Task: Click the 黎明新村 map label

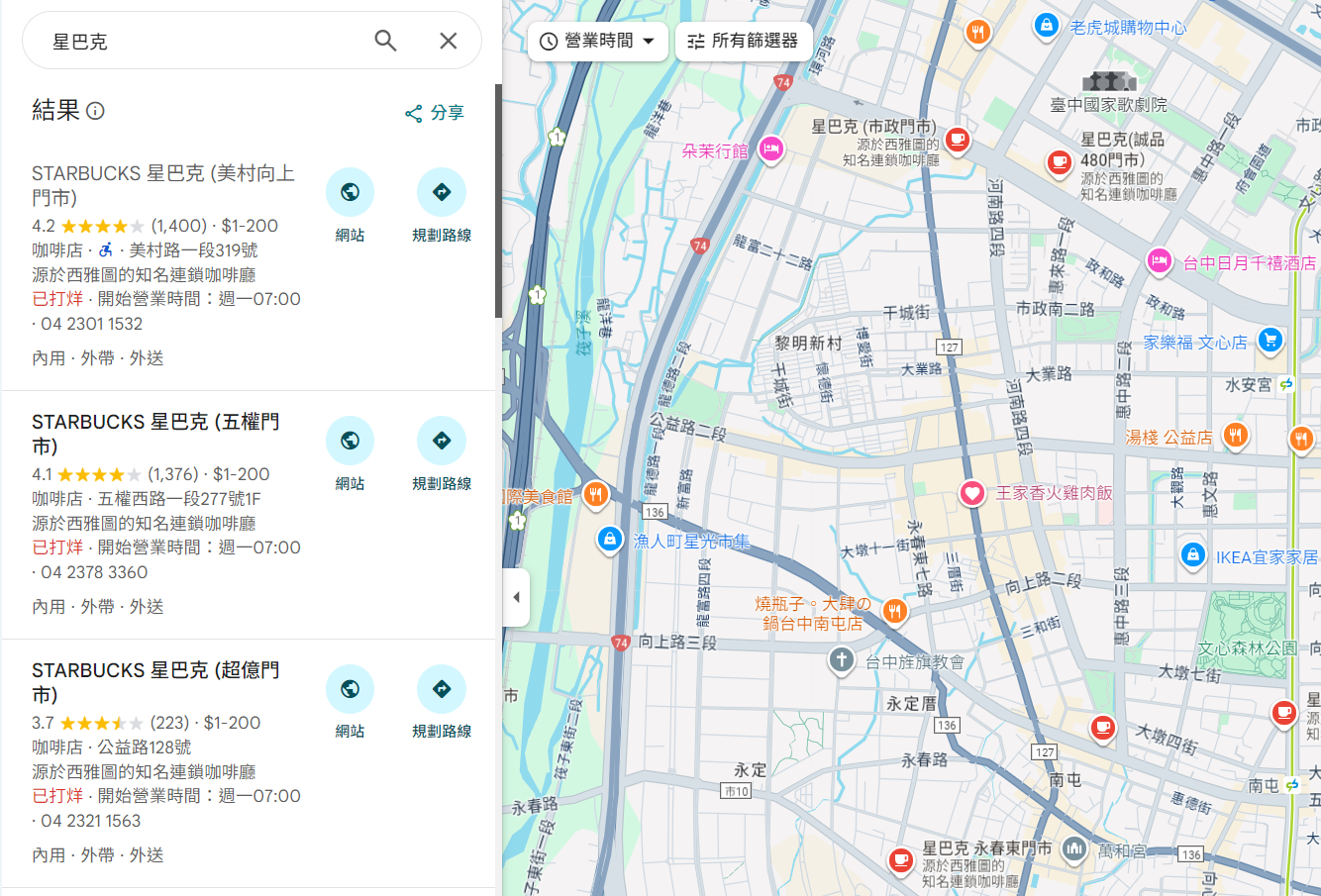Action: click(808, 343)
